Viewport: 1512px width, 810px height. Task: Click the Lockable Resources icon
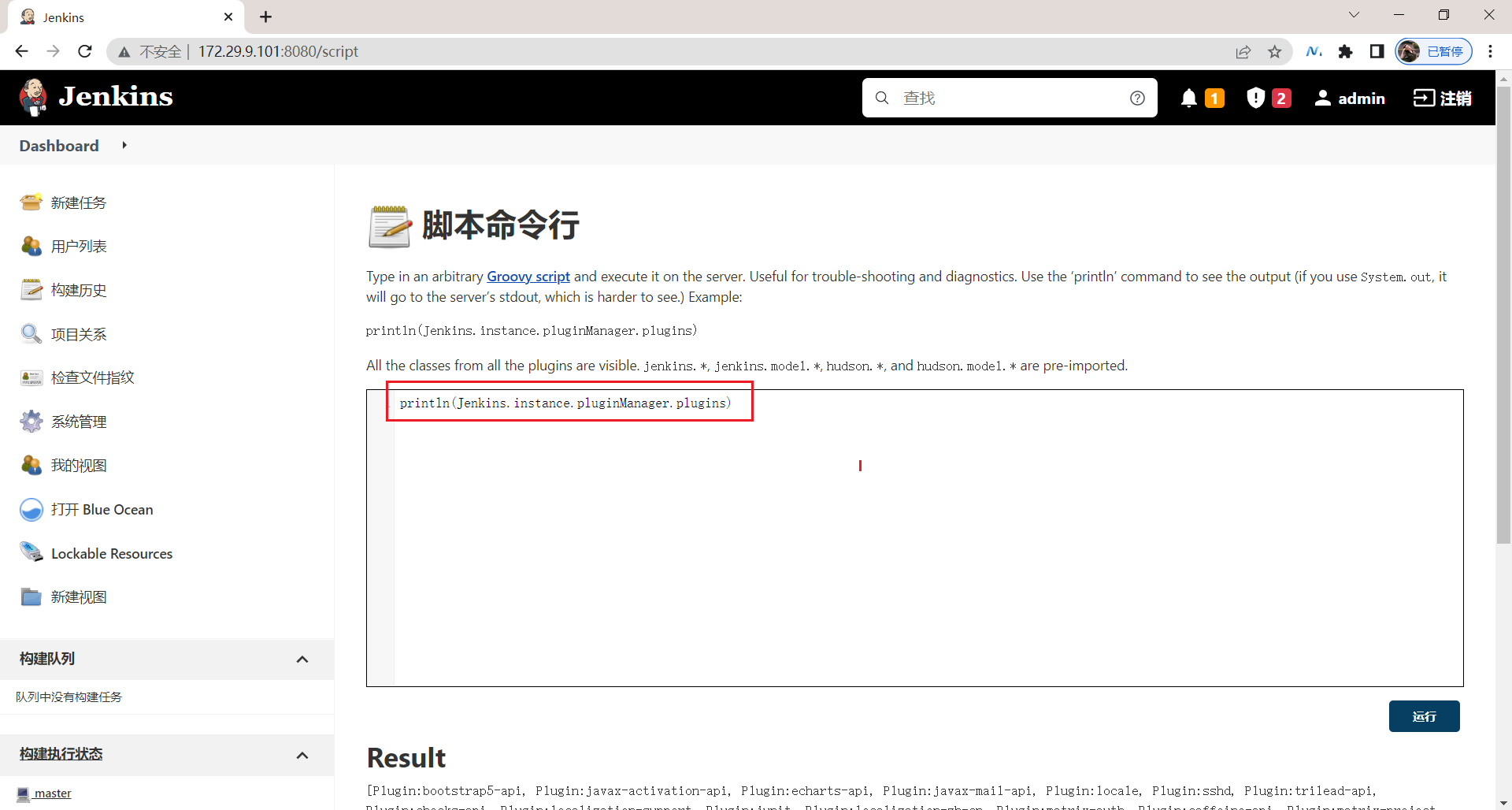31,553
